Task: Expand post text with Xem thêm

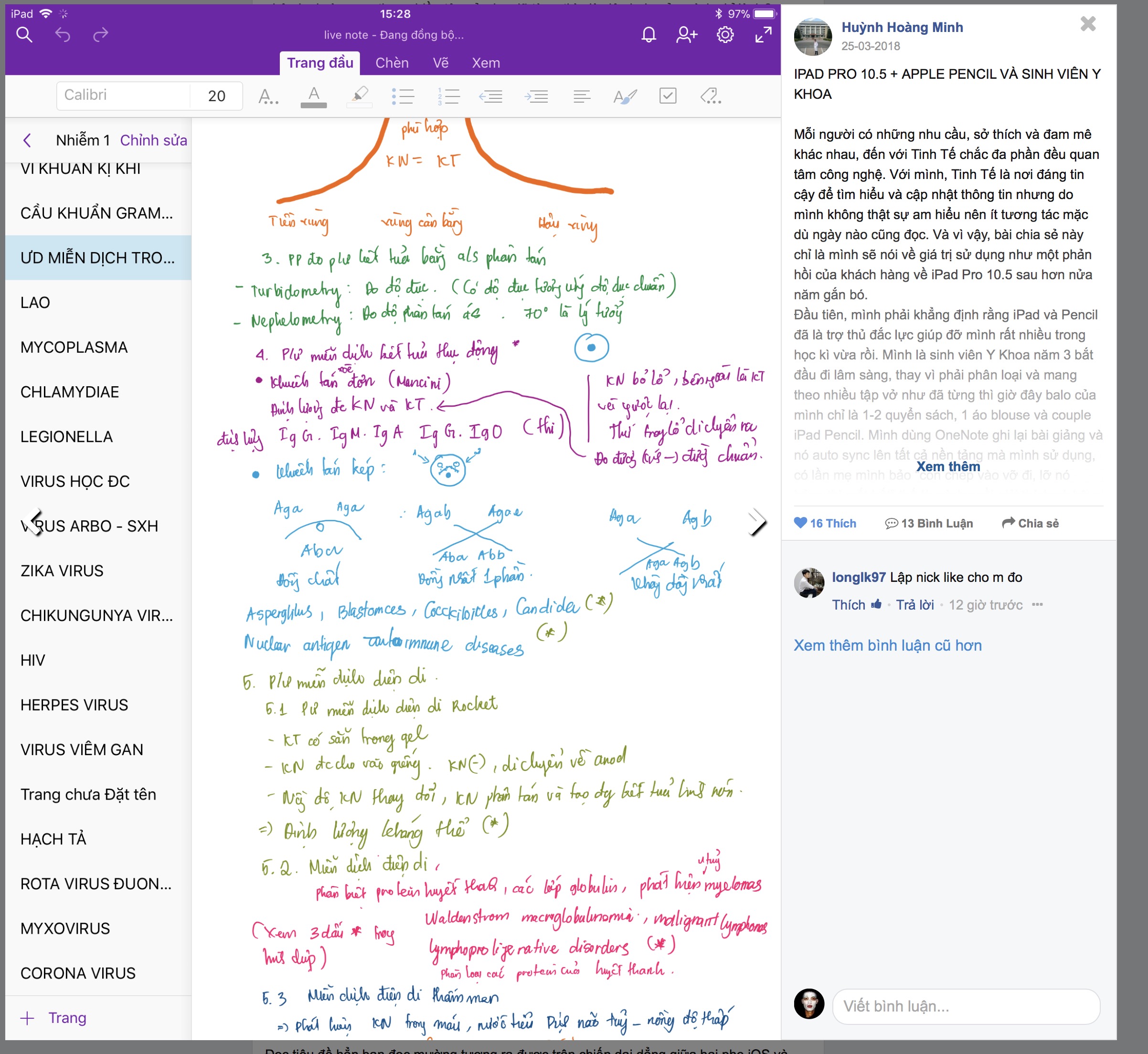Action: tap(948, 466)
